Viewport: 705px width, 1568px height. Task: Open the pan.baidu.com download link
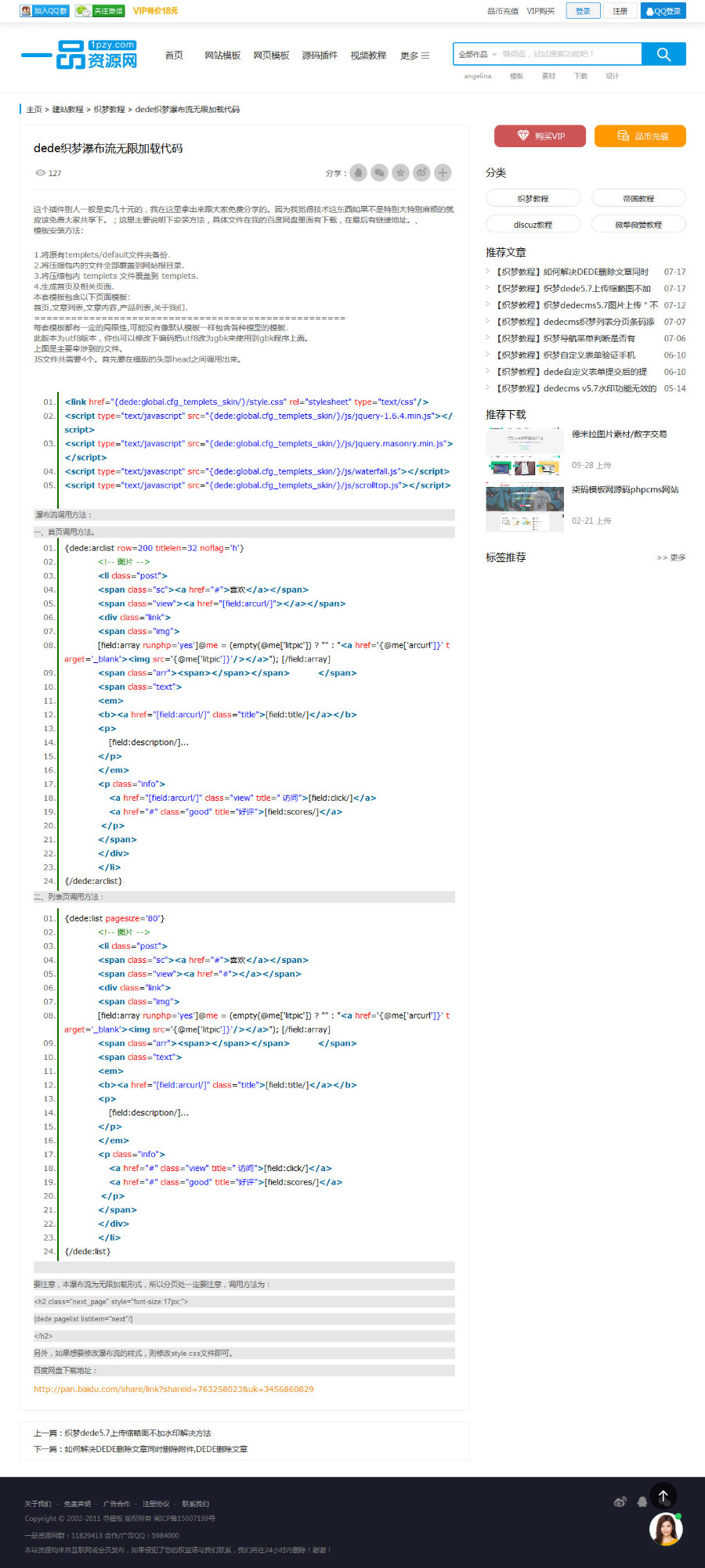point(173,1390)
